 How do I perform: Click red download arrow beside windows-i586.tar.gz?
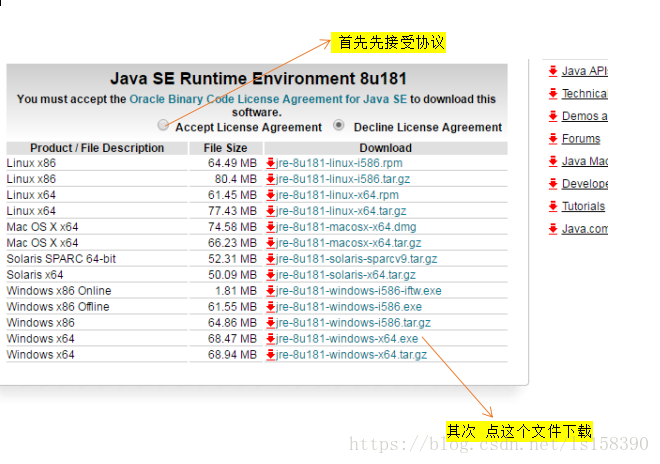[x=271, y=323]
